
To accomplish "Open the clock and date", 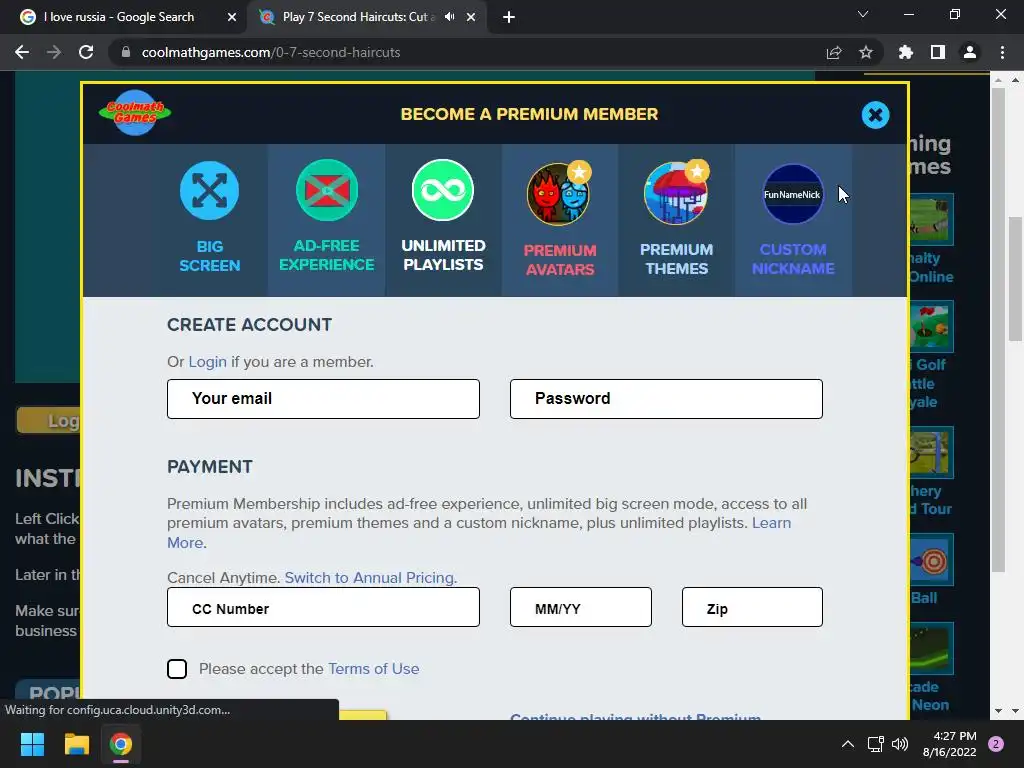I will pos(950,744).
